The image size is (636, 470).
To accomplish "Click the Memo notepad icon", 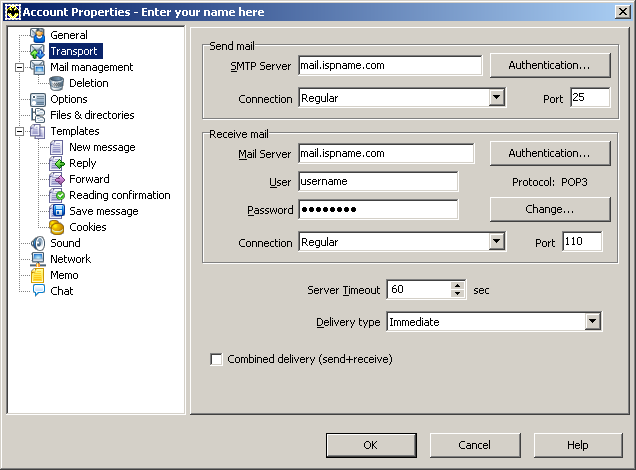I will click(x=38, y=275).
